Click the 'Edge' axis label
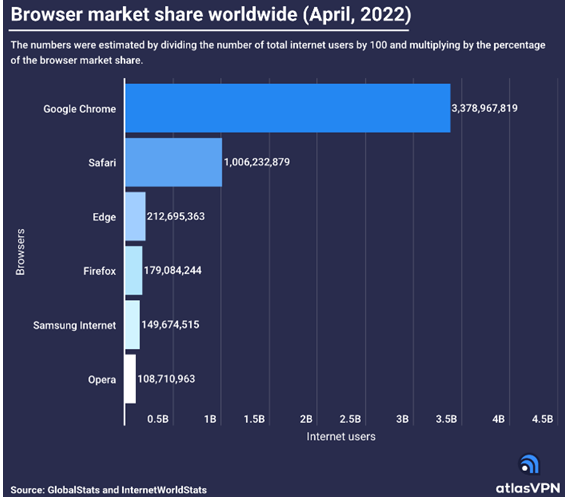The image size is (565, 497). point(104,217)
